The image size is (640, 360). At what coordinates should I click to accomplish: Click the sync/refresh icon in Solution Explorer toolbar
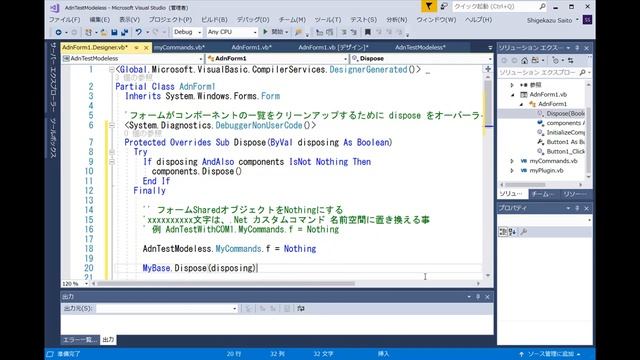point(571,60)
